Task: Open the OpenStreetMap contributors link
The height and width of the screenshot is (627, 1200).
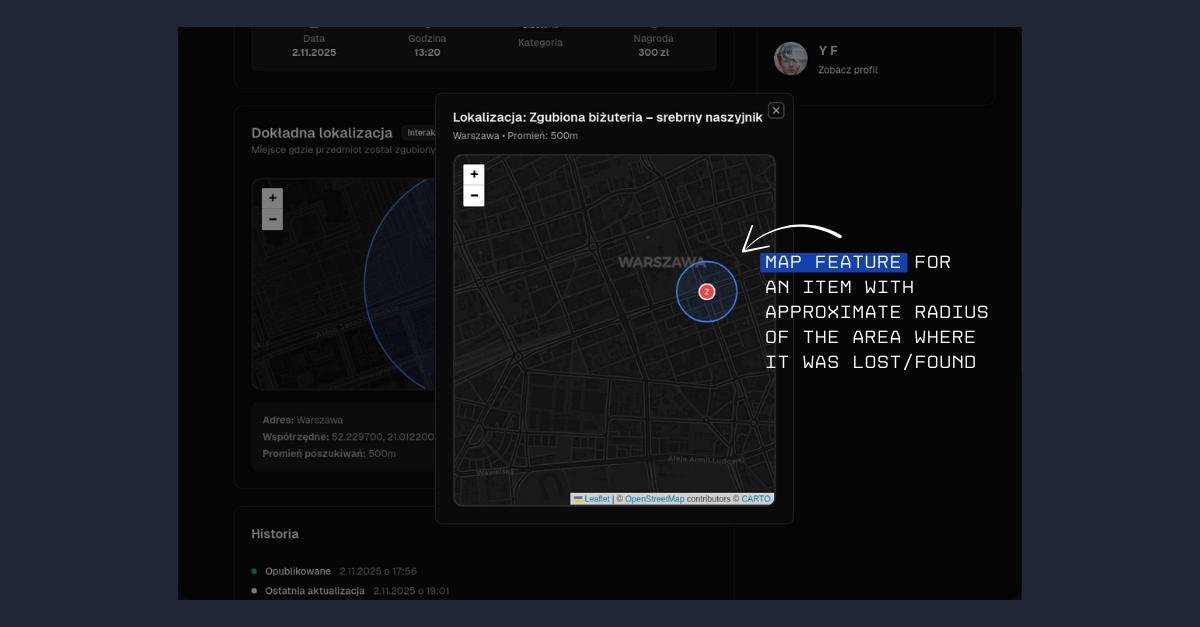Action: click(x=654, y=499)
